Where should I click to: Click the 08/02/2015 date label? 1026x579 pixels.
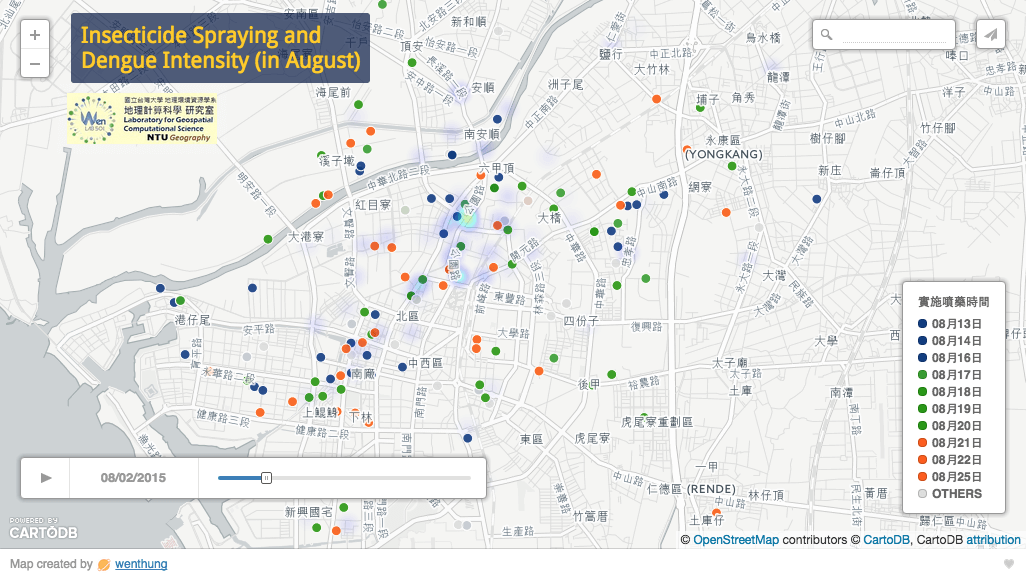133,478
